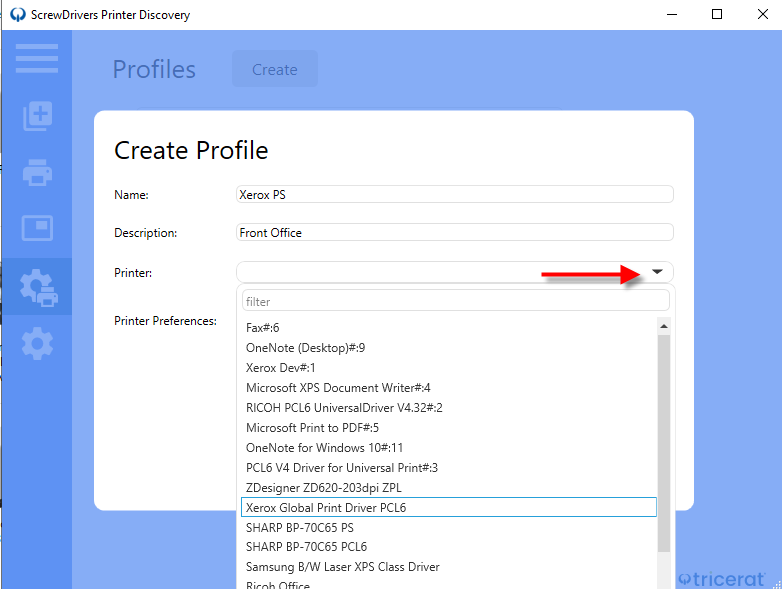Select Xerox Global Print Driver PCL6
Screen dimensions: 782x589
pos(449,507)
